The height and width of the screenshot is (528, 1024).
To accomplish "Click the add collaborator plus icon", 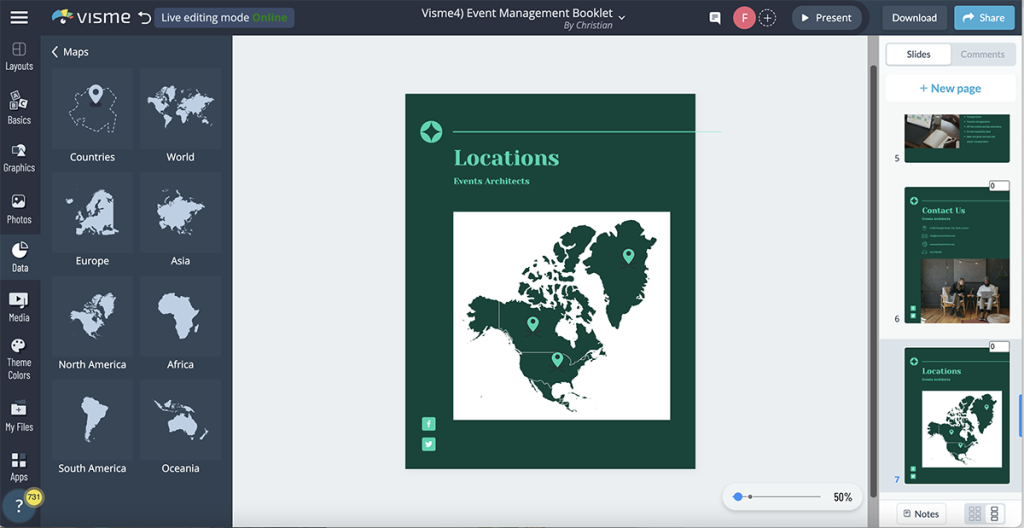I will 768,18.
